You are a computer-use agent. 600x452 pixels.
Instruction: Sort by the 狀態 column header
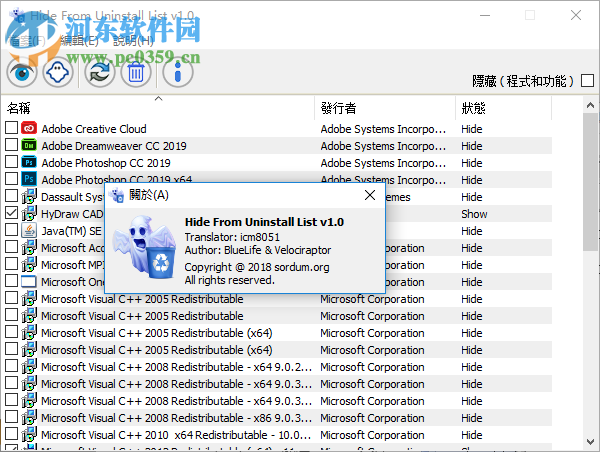(x=503, y=108)
